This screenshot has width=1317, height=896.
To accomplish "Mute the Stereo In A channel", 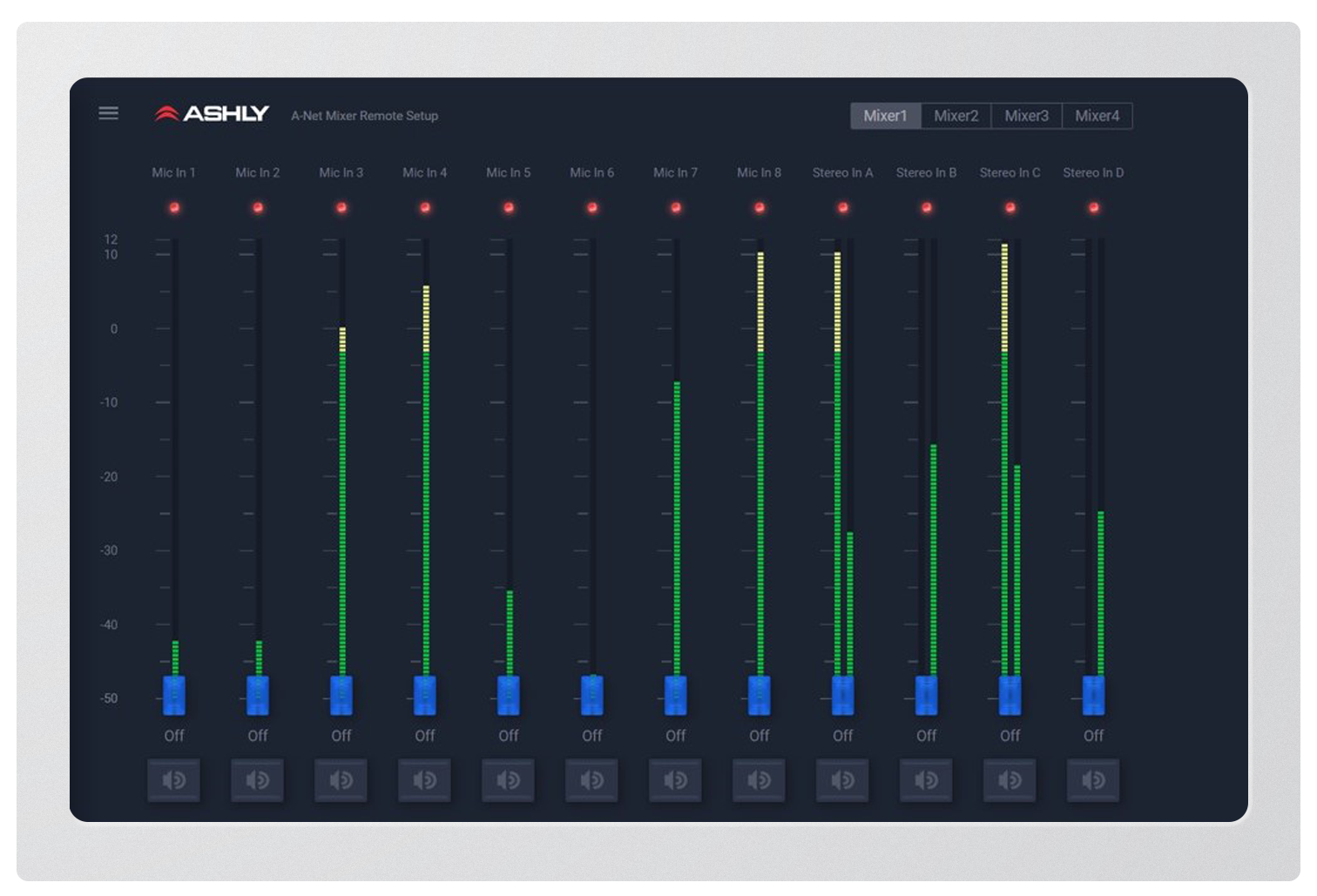I will tap(842, 780).
